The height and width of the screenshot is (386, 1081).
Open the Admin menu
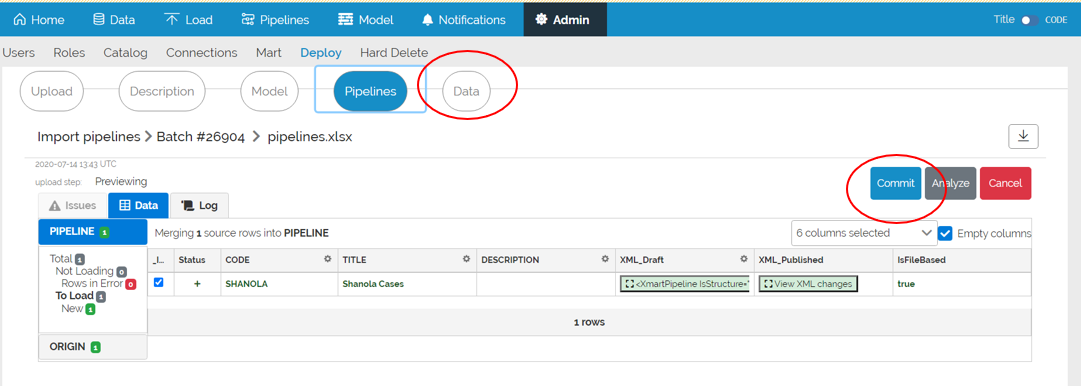565,20
